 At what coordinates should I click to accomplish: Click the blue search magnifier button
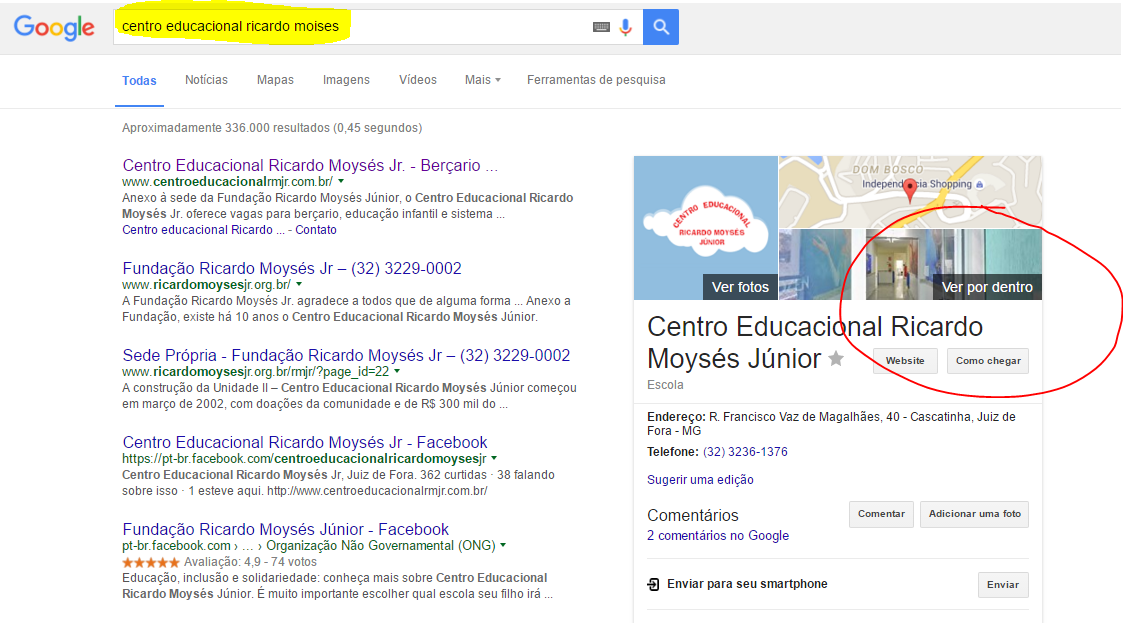pyautogui.click(x=660, y=27)
